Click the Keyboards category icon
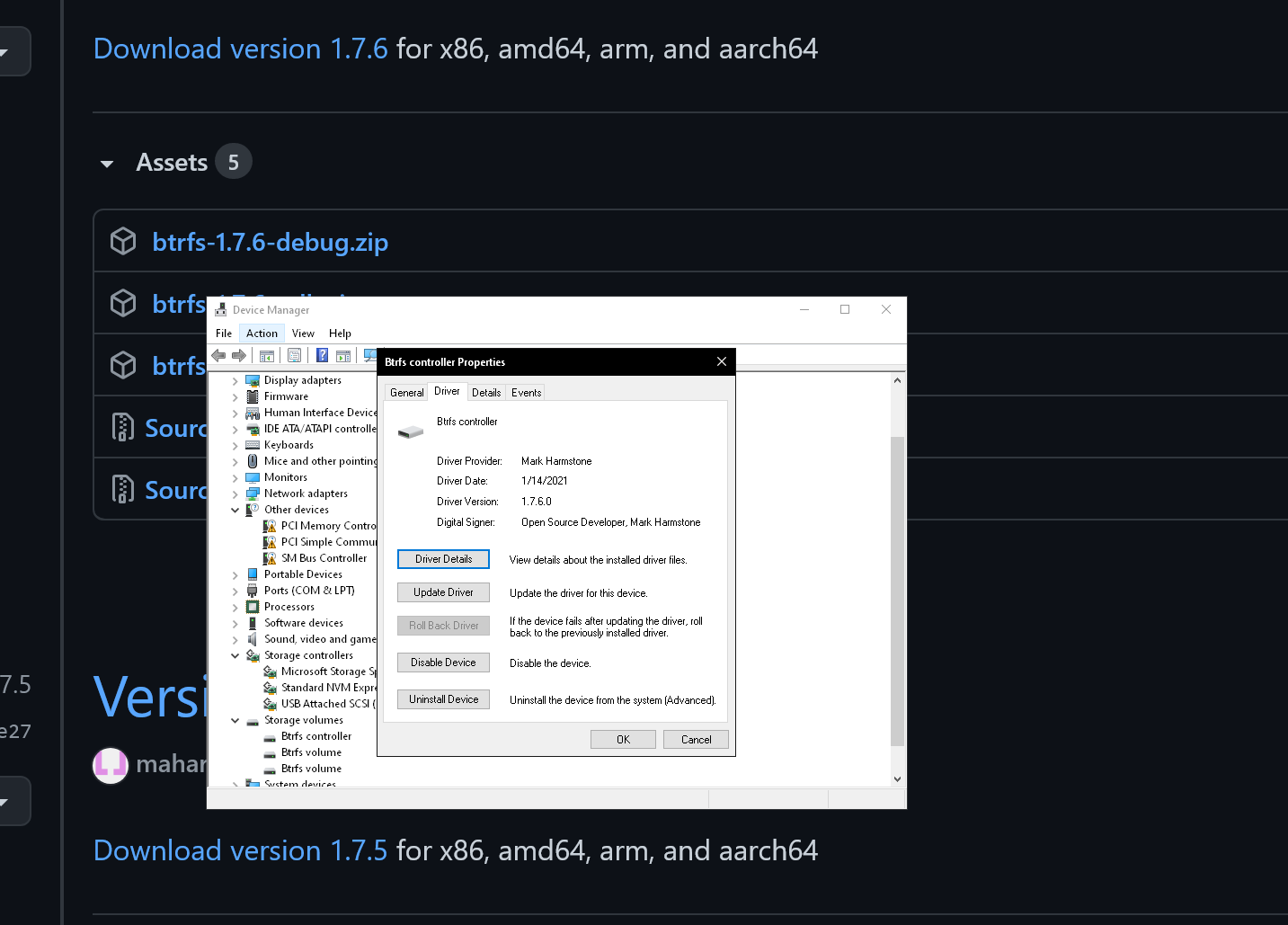Viewport: 1288px width, 925px height. [x=254, y=444]
